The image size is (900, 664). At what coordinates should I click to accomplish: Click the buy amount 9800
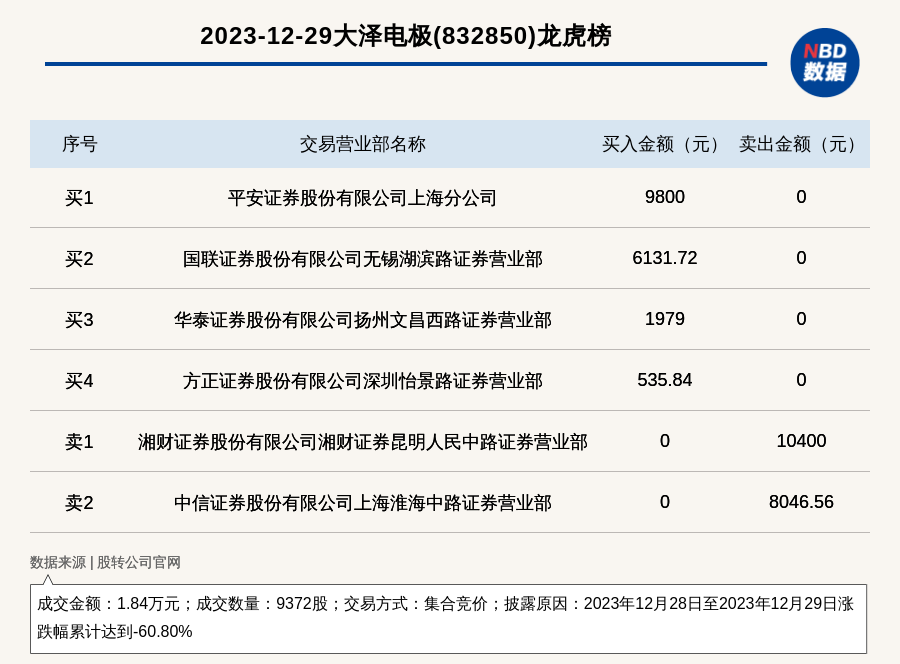[665, 197]
